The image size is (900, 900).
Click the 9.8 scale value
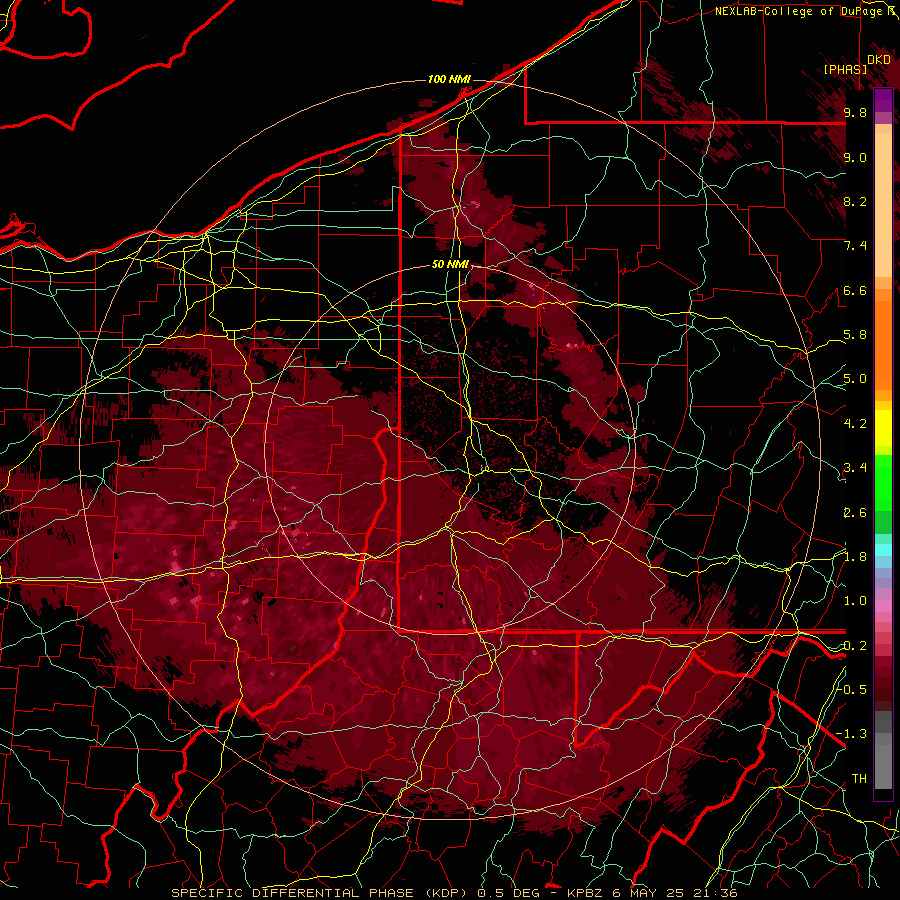pos(855,112)
